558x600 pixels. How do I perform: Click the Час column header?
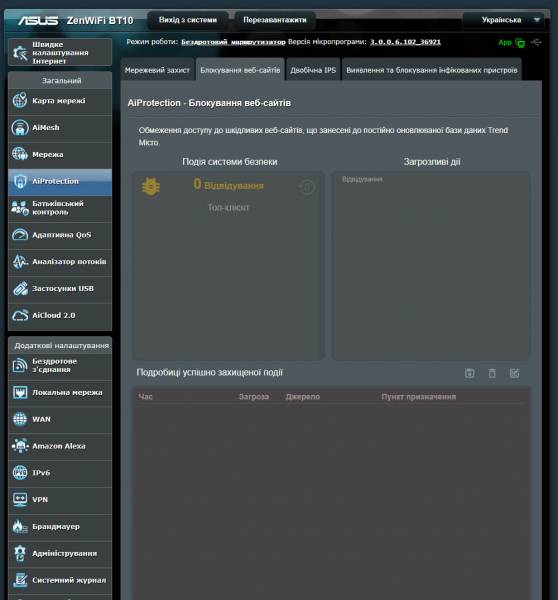pyautogui.click(x=145, y=397)
